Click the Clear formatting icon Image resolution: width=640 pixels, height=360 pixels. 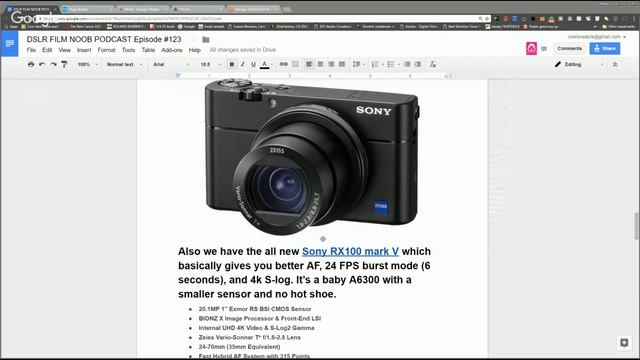click(433, 64)
